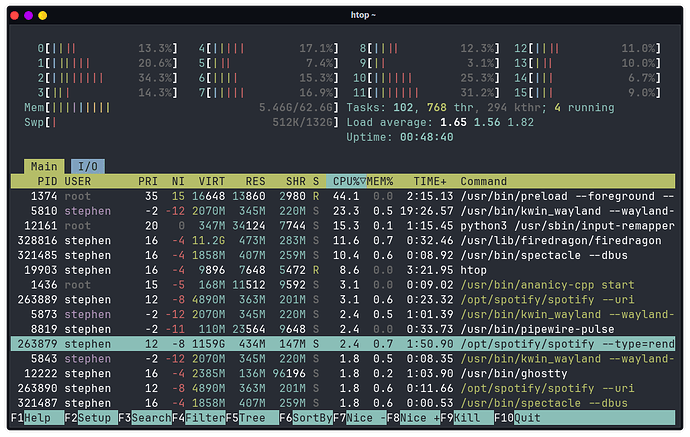Click the CPU% sorted column header
Image resolution: width=690 pixels, height=437 pixels.
pos(346,181)
